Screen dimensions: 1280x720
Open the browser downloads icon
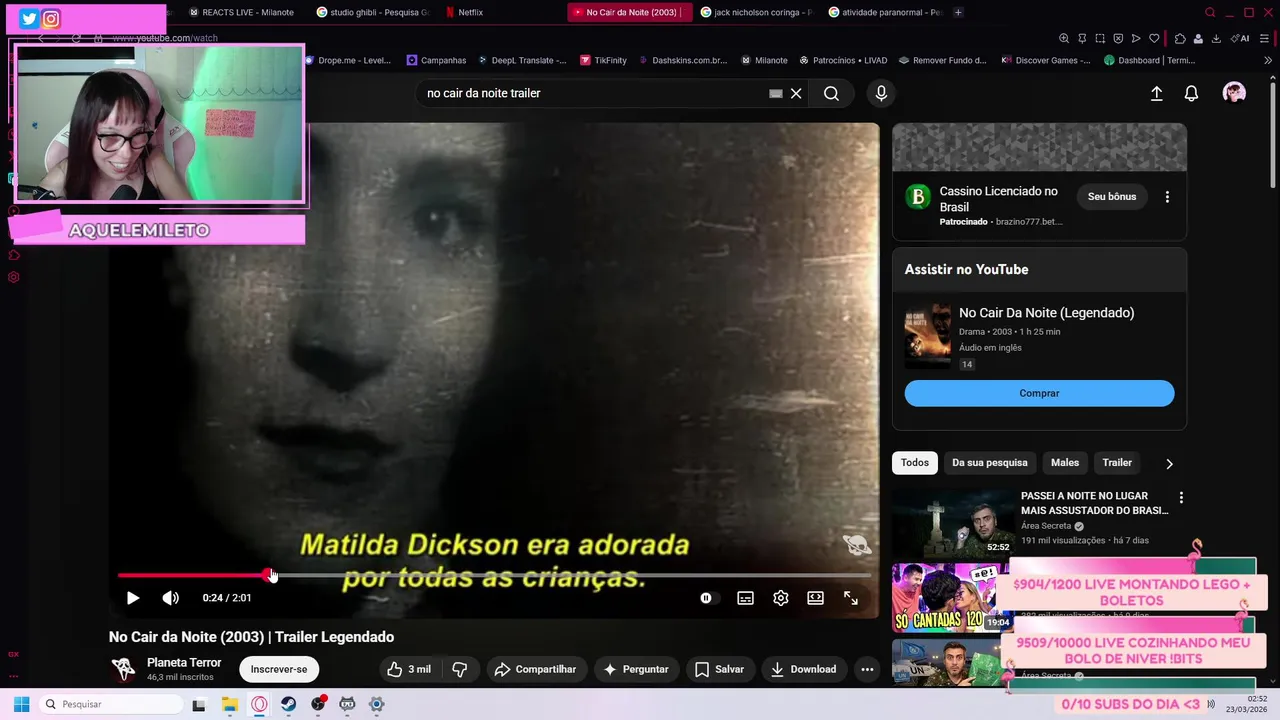pyautogui.click(x=1216, y=38)
